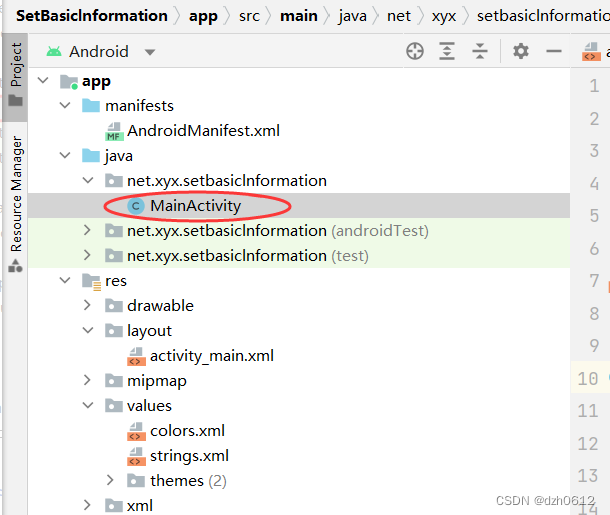Viewport: 610px width, 515px height.
Task: Click the Collapse All toolbar icon
Action: coord(480,51)
